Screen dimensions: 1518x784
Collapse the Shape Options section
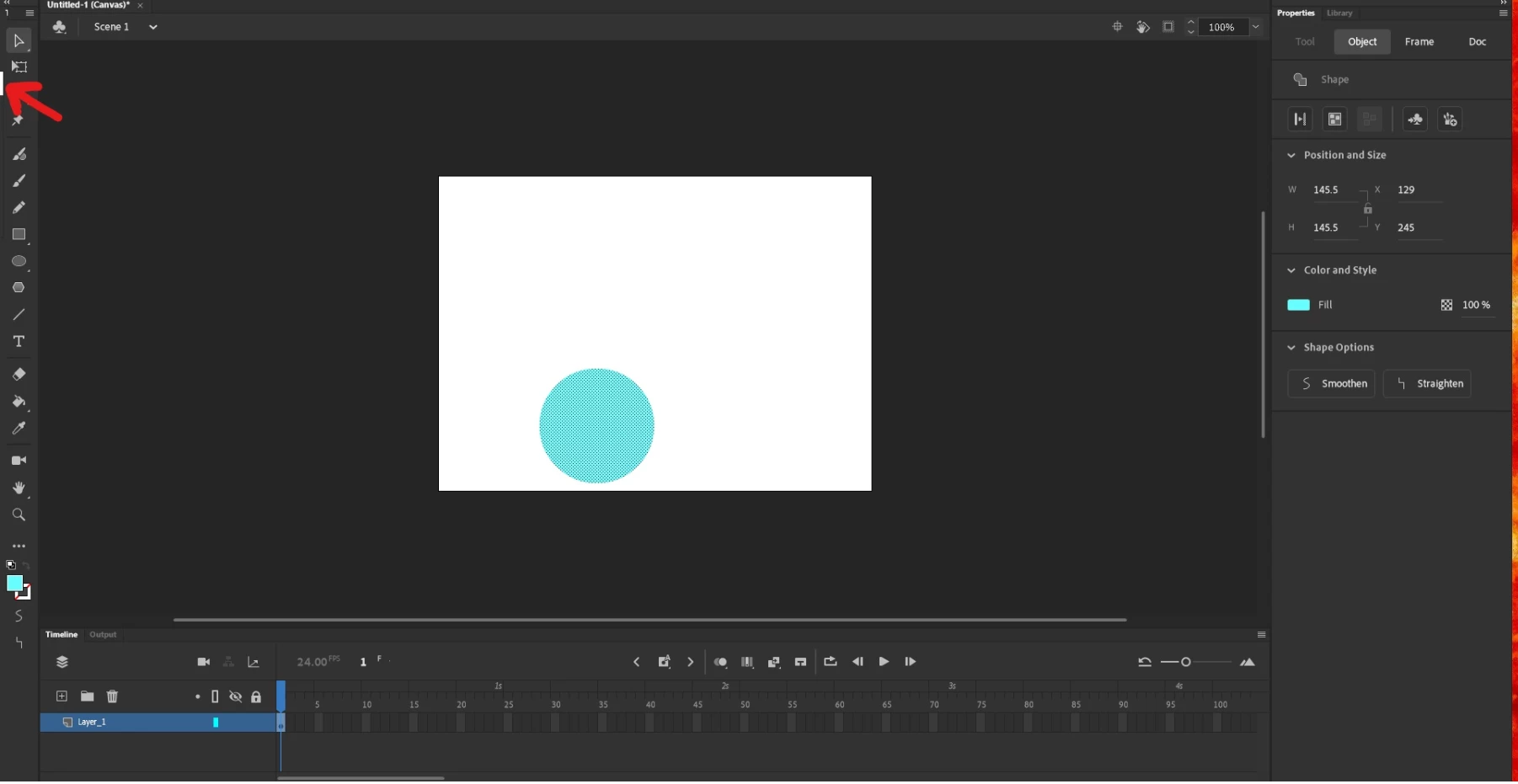coord(1291,348)
